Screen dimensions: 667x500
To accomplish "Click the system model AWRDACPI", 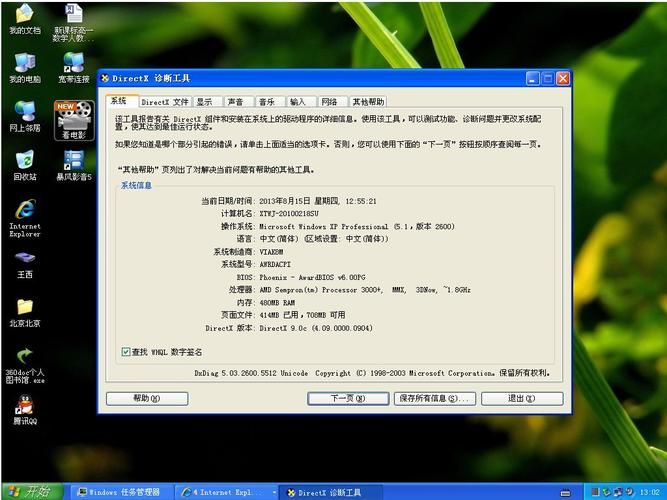I will [275, 264].
